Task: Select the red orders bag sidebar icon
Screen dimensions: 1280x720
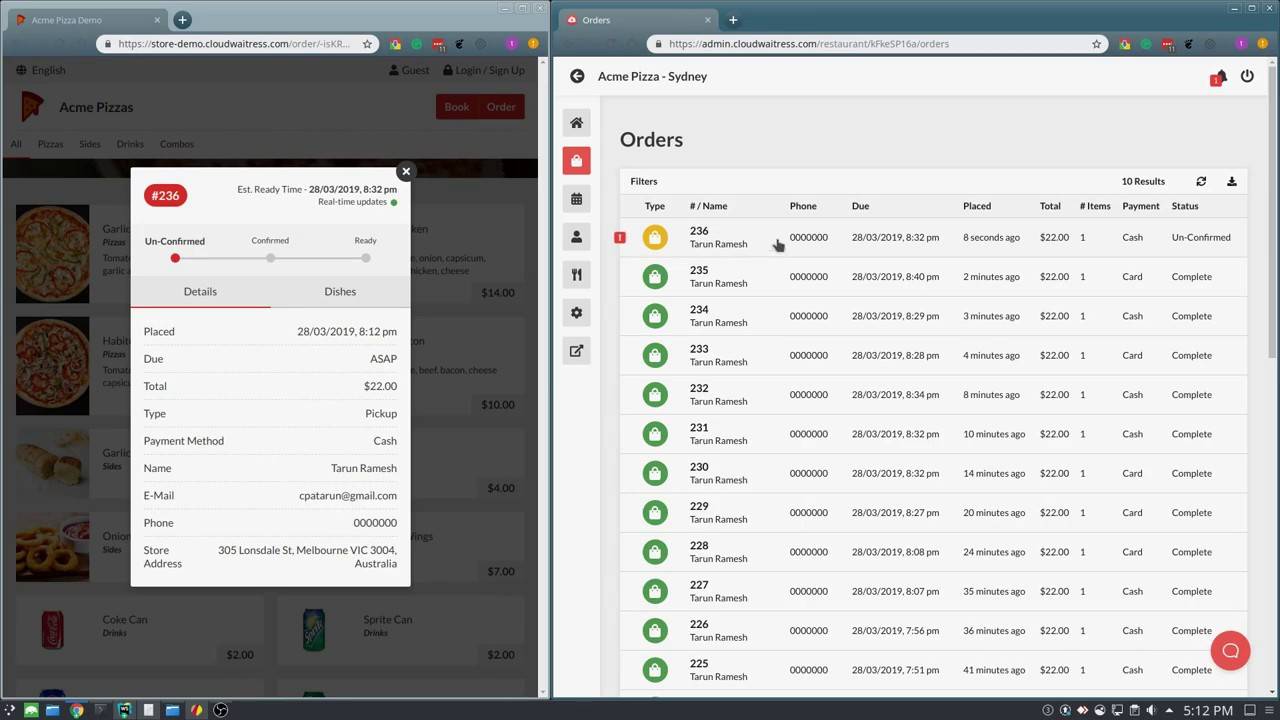Action: pyautogui.click(x=576, y=161)
